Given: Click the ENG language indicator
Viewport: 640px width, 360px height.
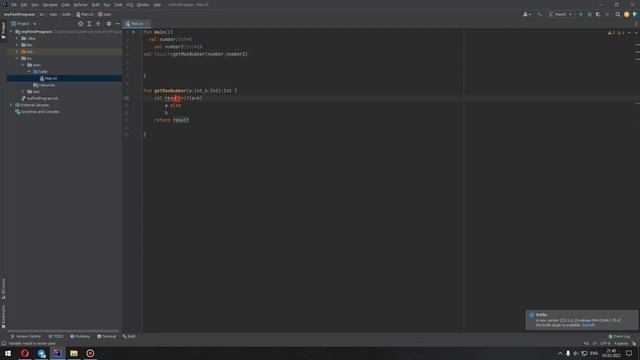Looking at the screenshot, I should point(594,353).
